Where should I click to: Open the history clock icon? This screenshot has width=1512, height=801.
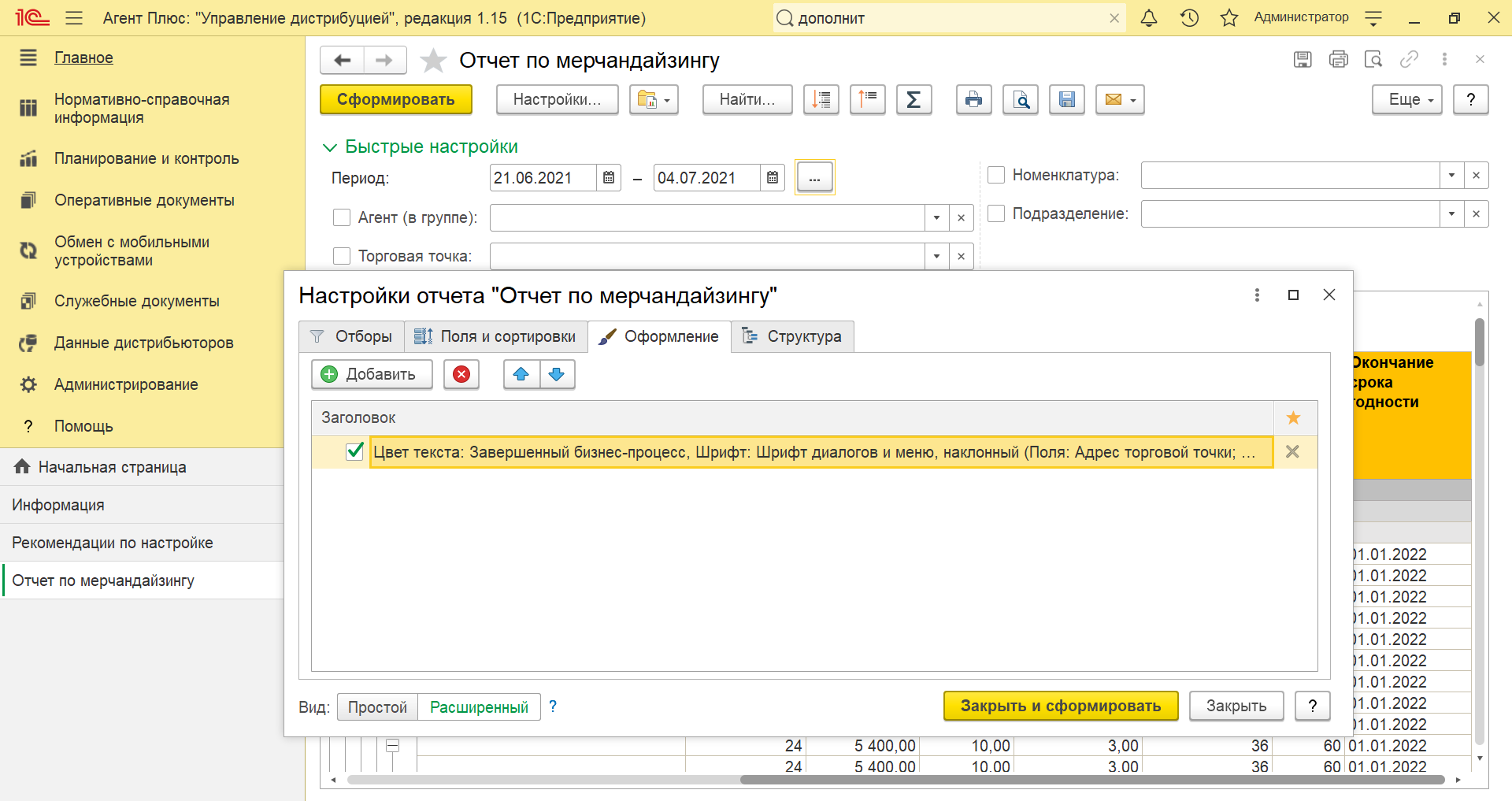point(1189,17)
